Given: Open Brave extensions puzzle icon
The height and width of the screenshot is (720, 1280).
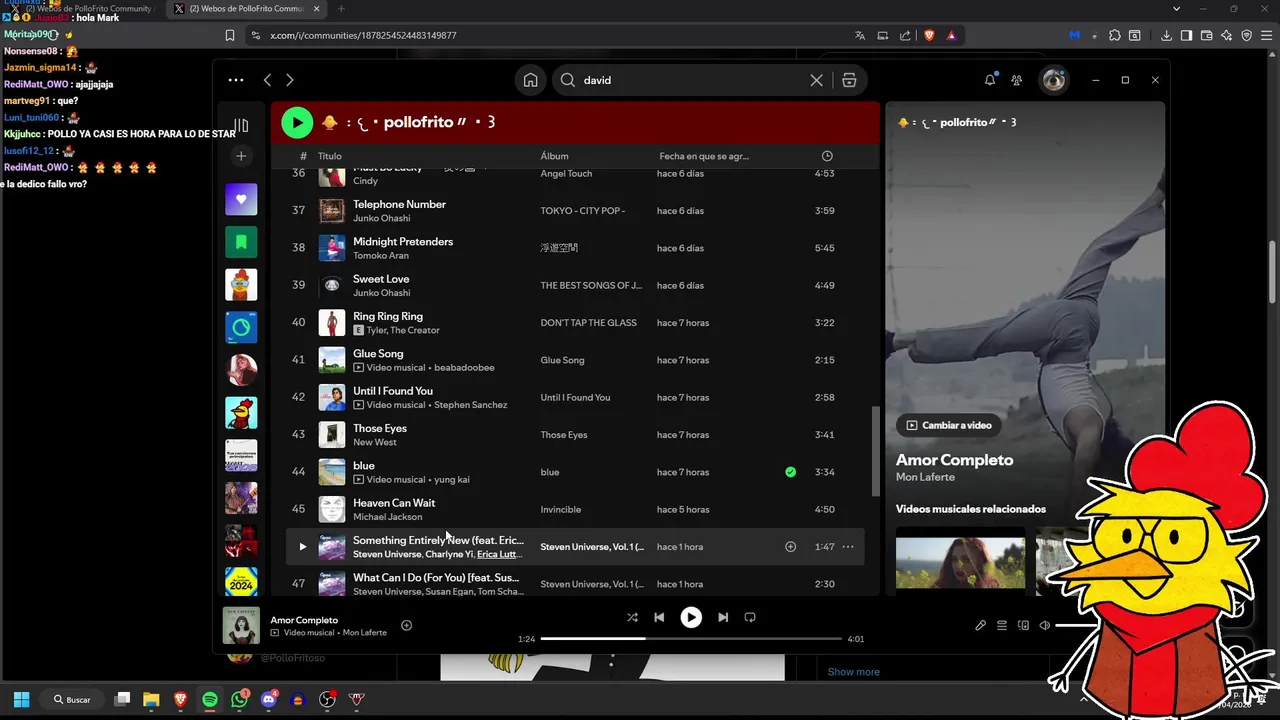Looking at the screenshot, I should click(x=1115, y=35).
